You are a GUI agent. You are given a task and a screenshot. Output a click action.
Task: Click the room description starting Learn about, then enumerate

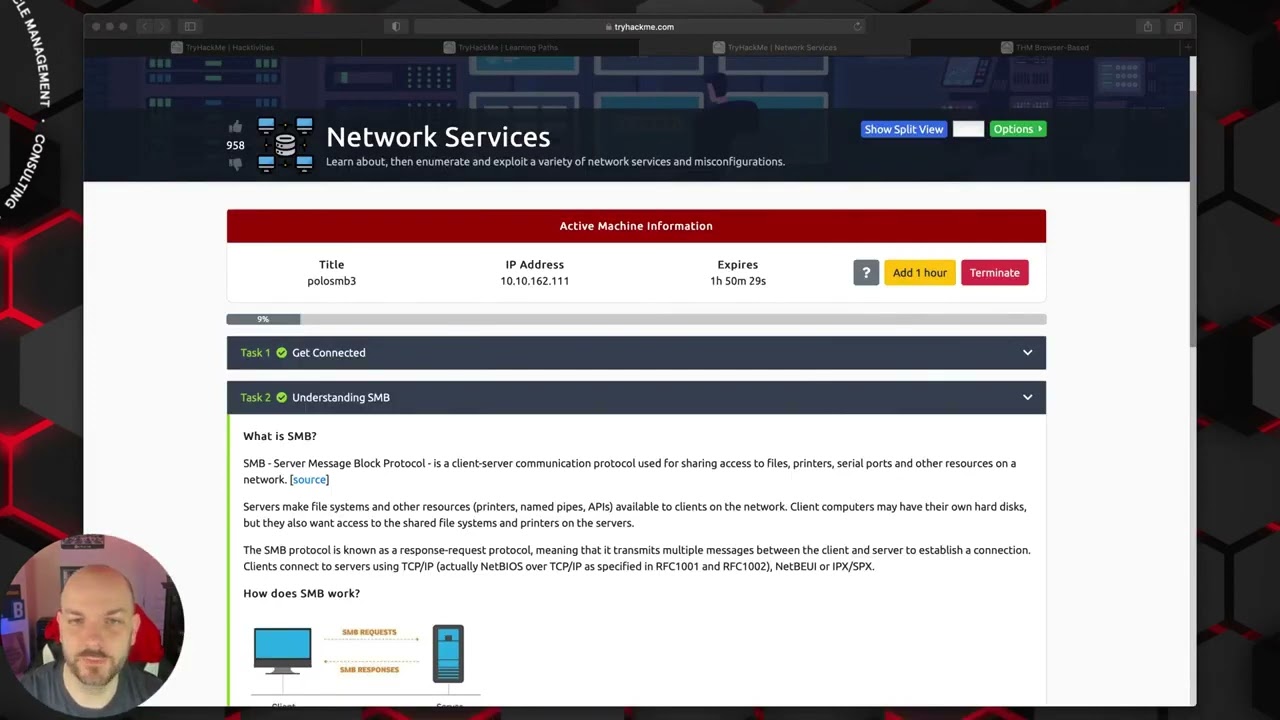[x=555, y=161]
